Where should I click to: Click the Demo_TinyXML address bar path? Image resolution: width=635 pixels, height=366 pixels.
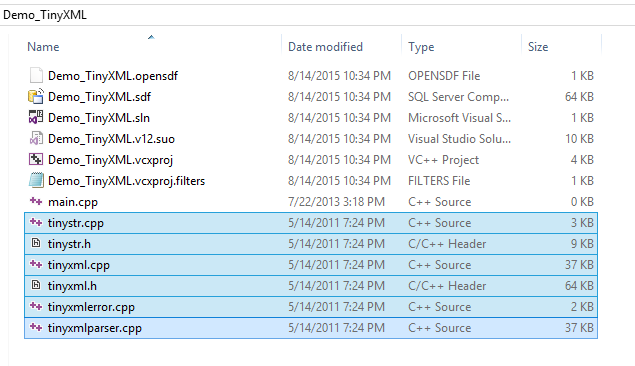[x=45, y=15]
